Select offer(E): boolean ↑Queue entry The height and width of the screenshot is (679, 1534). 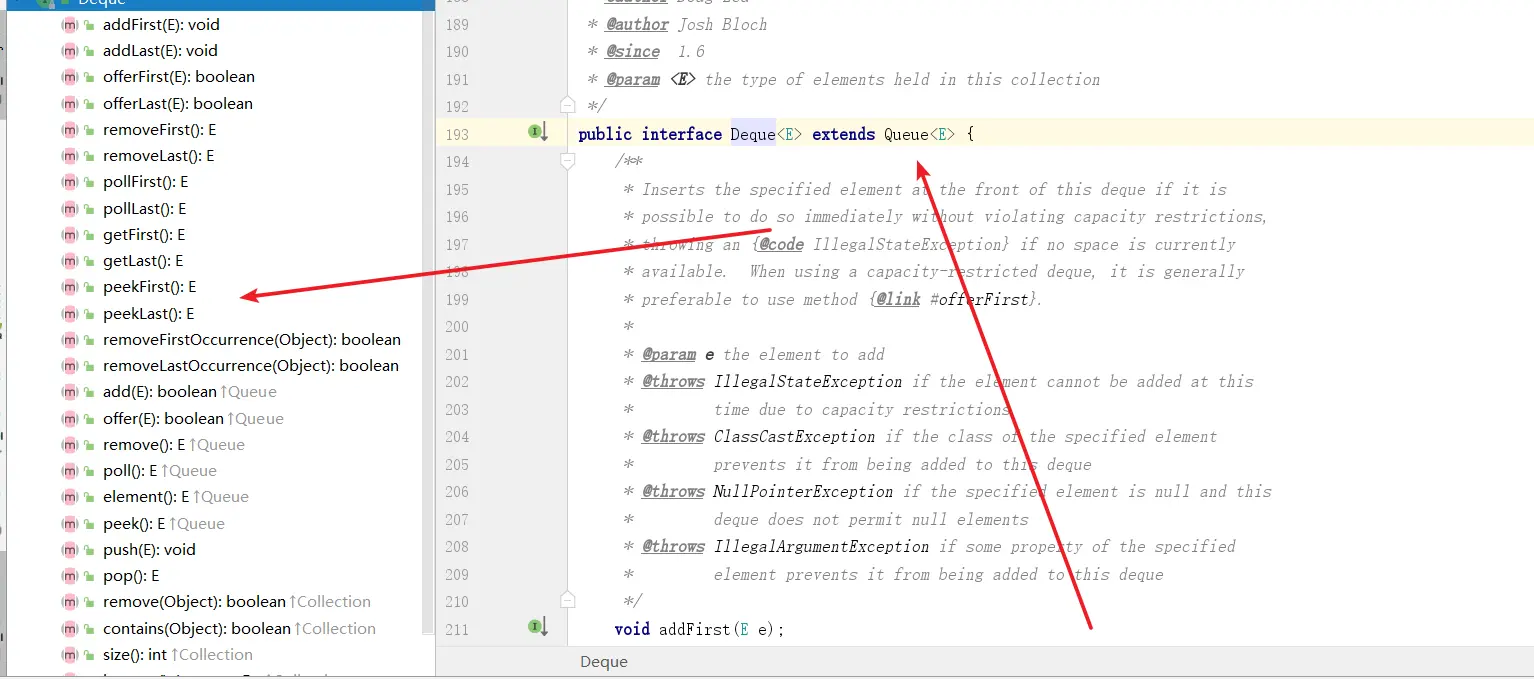(193, 418)
